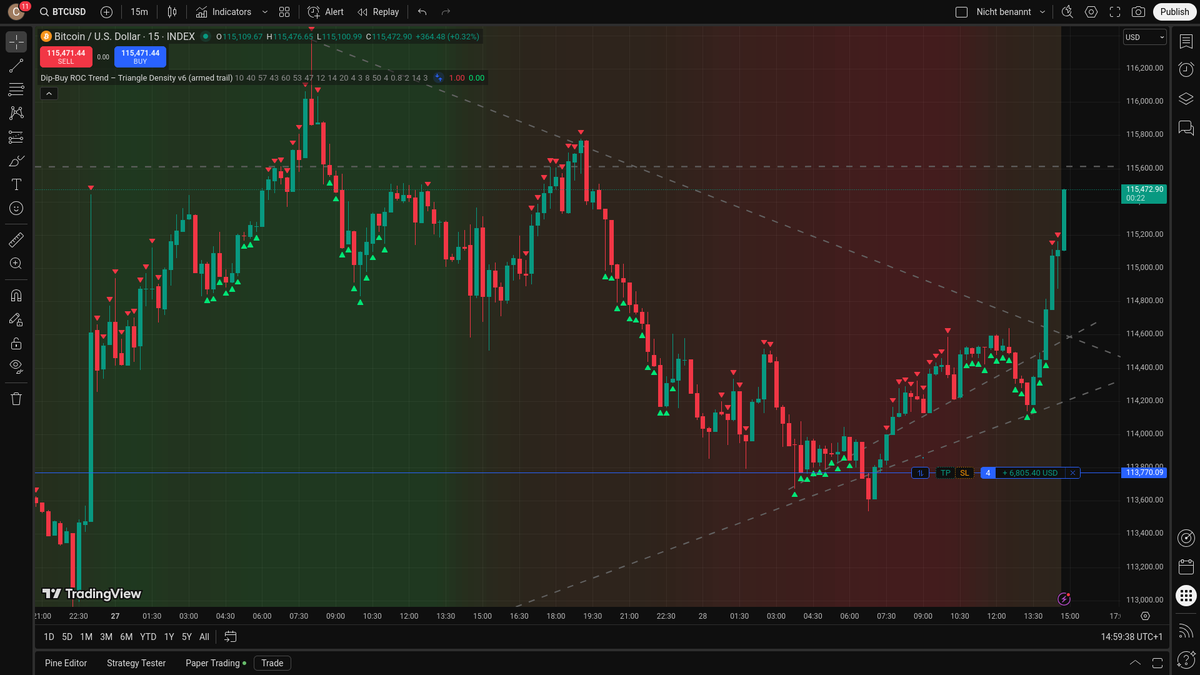Select the zoom in tool
This screenshot has height=675, width=1200.
16,263
